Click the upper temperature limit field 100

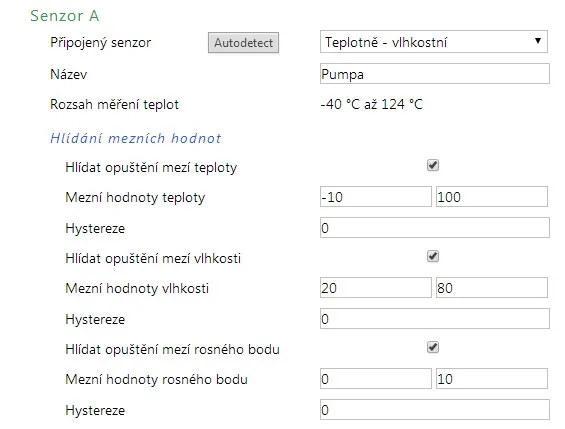pos(492,197)
